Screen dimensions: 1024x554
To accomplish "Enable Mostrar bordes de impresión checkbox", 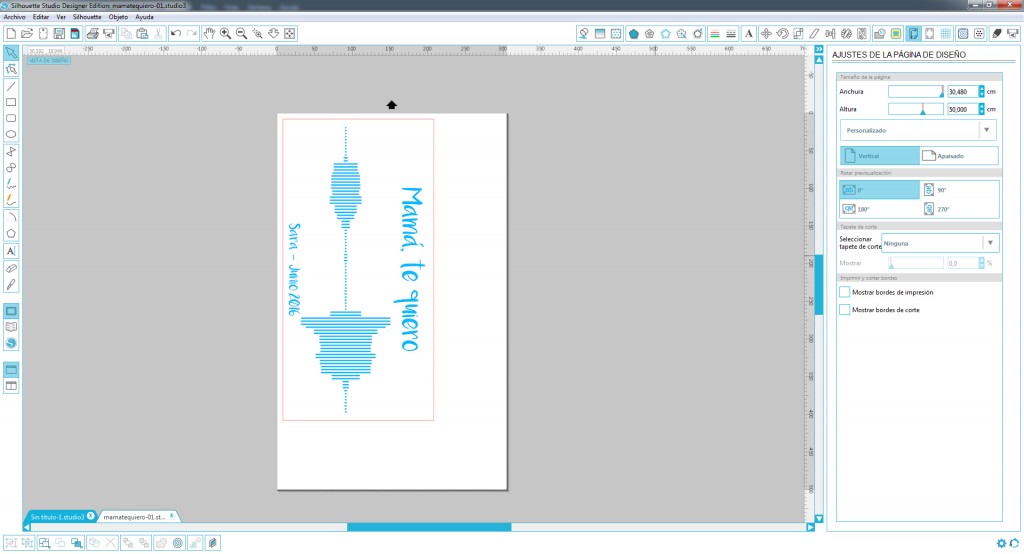I will [x=844, y=292].
